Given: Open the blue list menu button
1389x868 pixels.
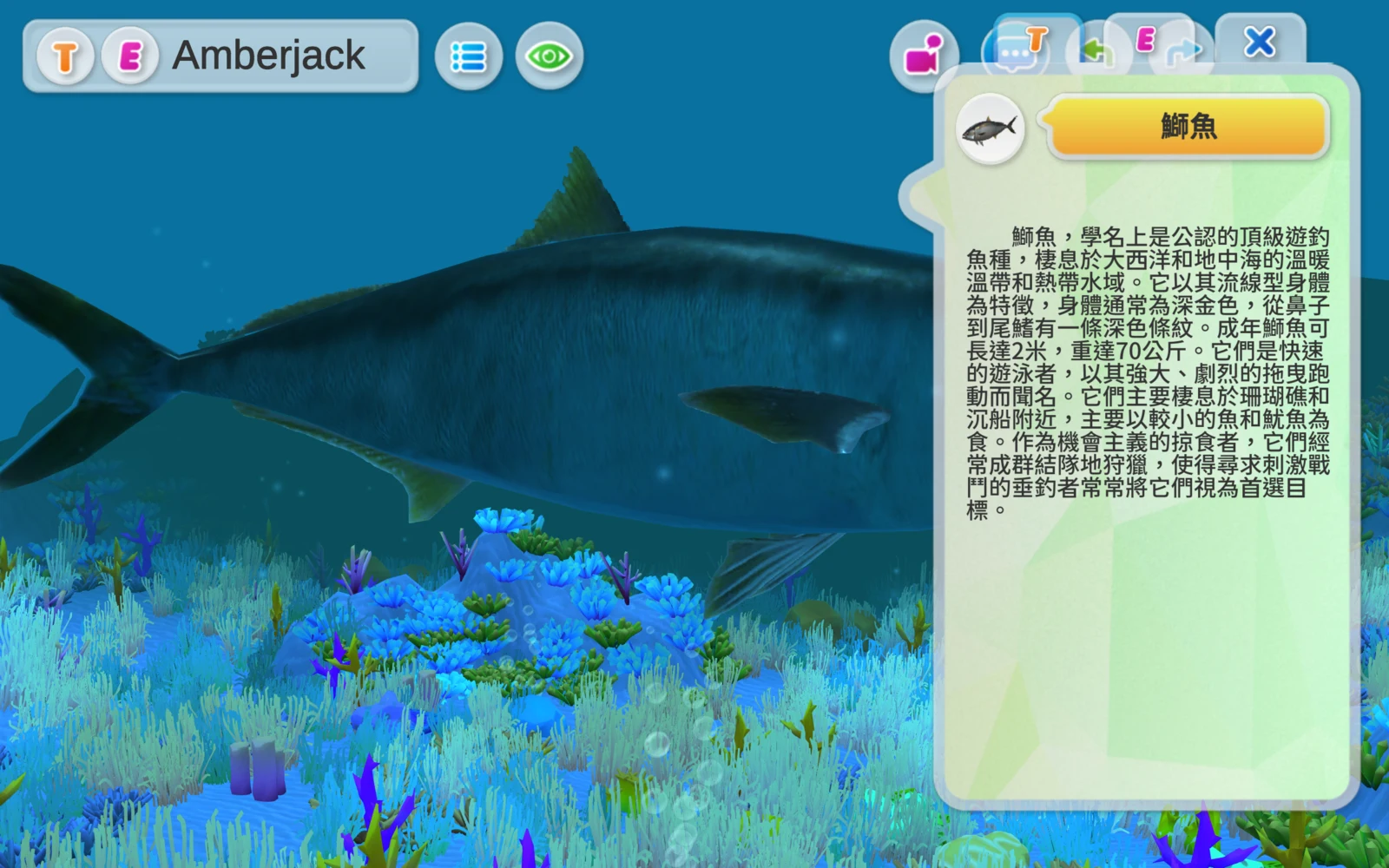Looking at the screenshot, I should pos(469,57).
